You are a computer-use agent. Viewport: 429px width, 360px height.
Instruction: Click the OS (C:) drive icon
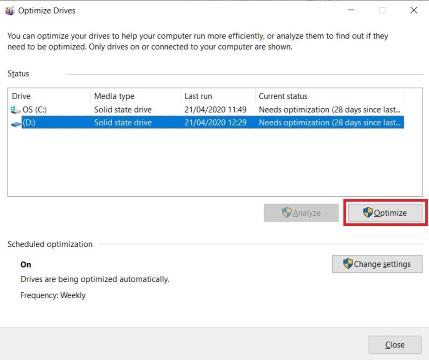tap(15, 110)
